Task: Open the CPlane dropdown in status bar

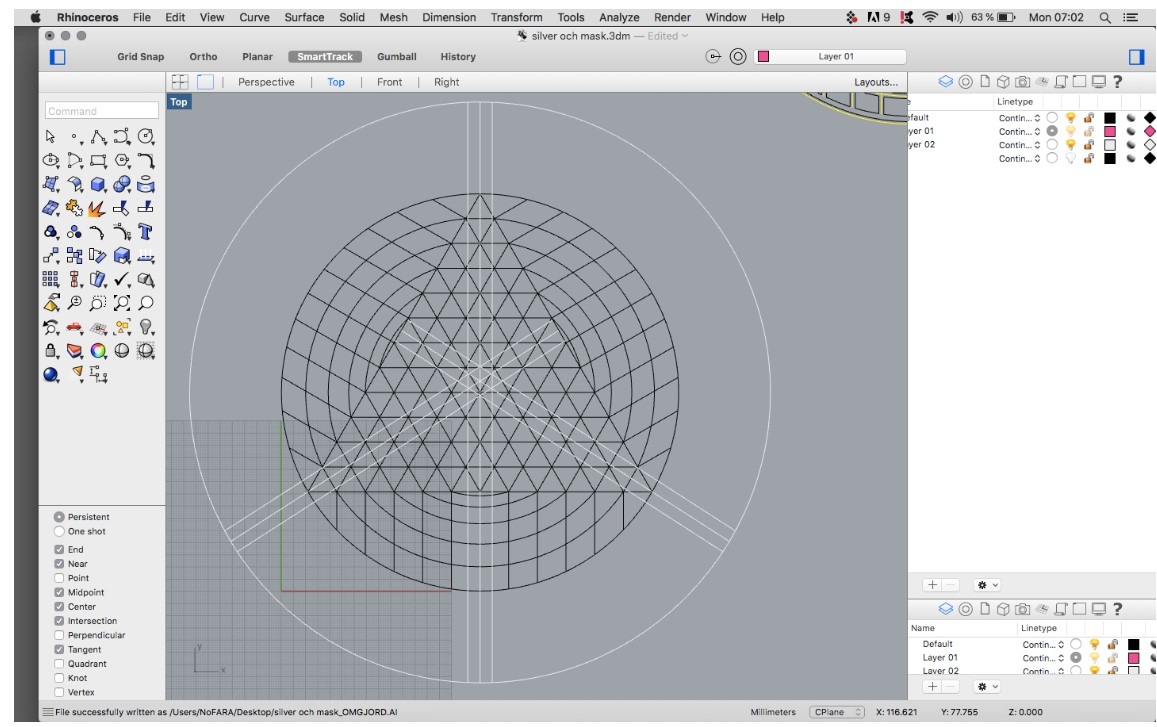Action: 837,712
